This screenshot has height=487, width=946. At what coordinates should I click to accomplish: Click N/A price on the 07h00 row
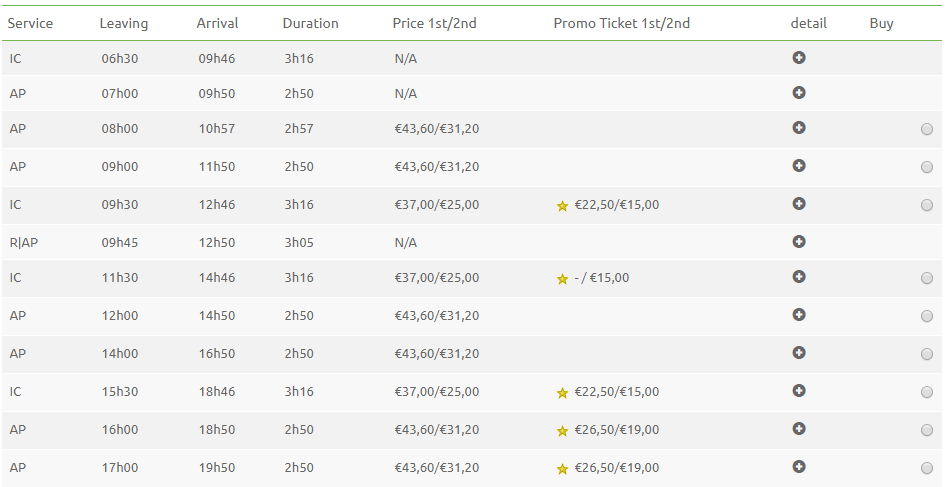tap(405, 94)
